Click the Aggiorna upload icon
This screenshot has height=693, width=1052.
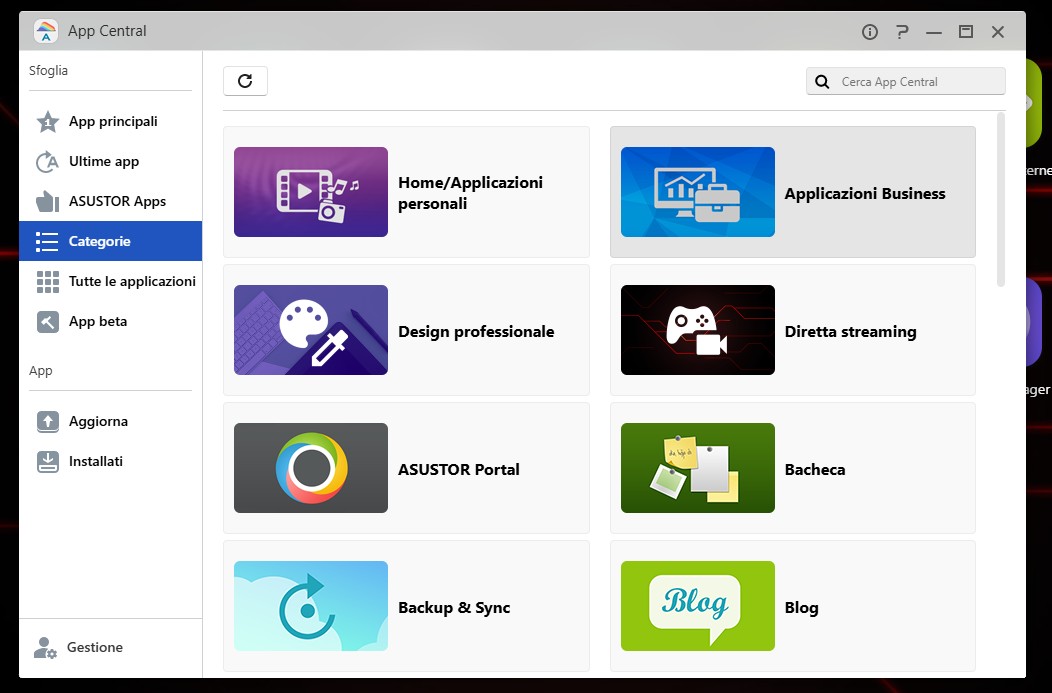48,421
